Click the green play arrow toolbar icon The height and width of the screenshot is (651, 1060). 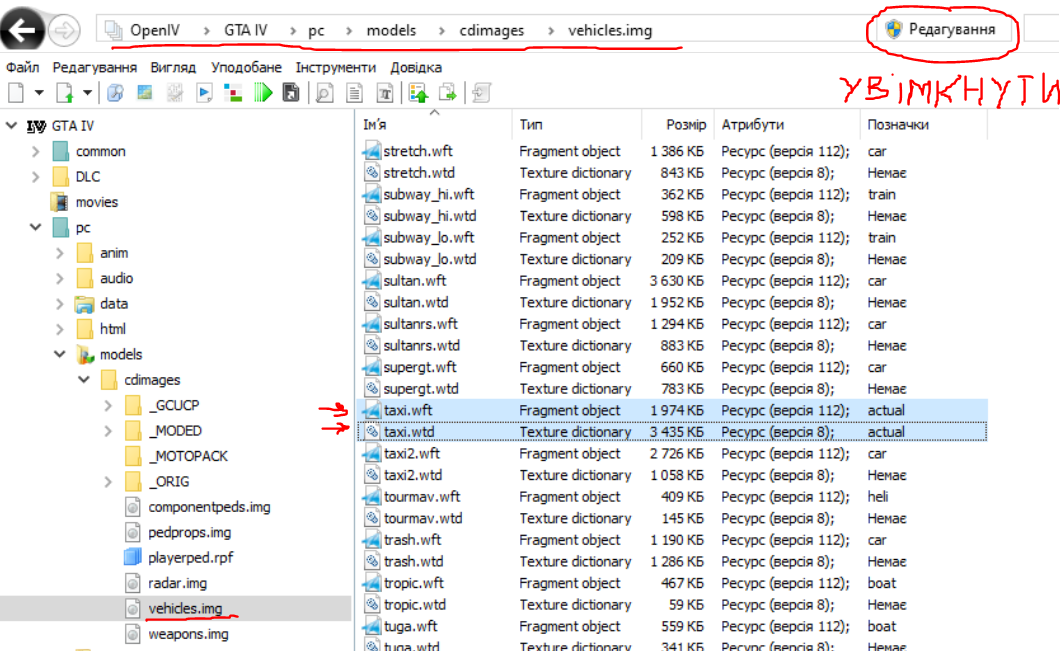263,93
